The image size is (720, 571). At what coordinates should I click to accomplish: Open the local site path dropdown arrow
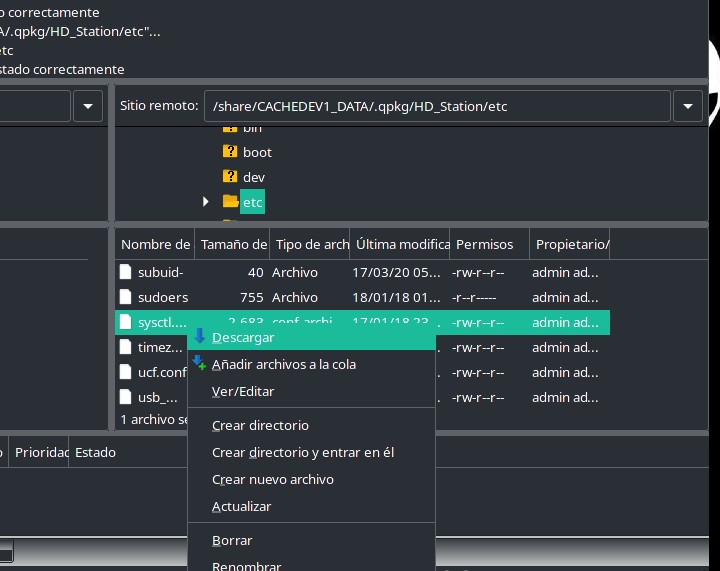point(87,105)
